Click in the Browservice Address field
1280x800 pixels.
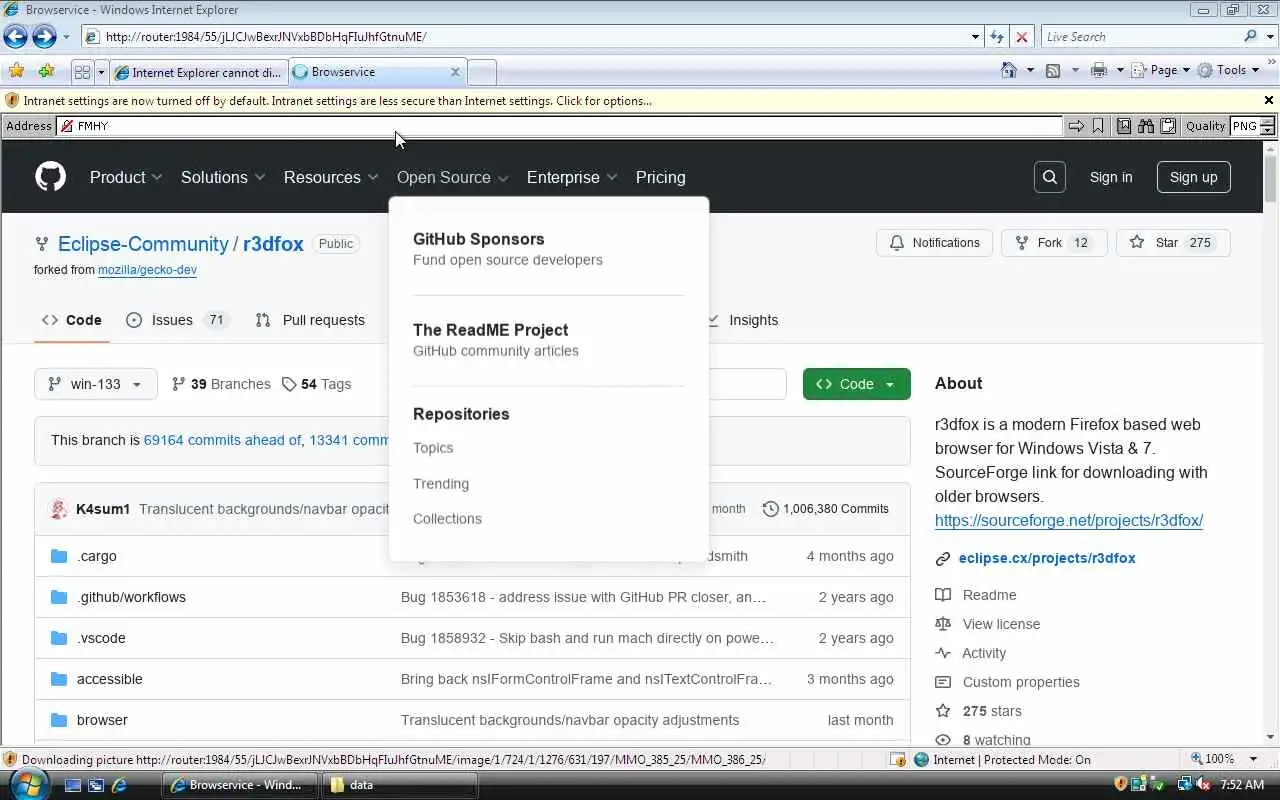coord(560,126)
